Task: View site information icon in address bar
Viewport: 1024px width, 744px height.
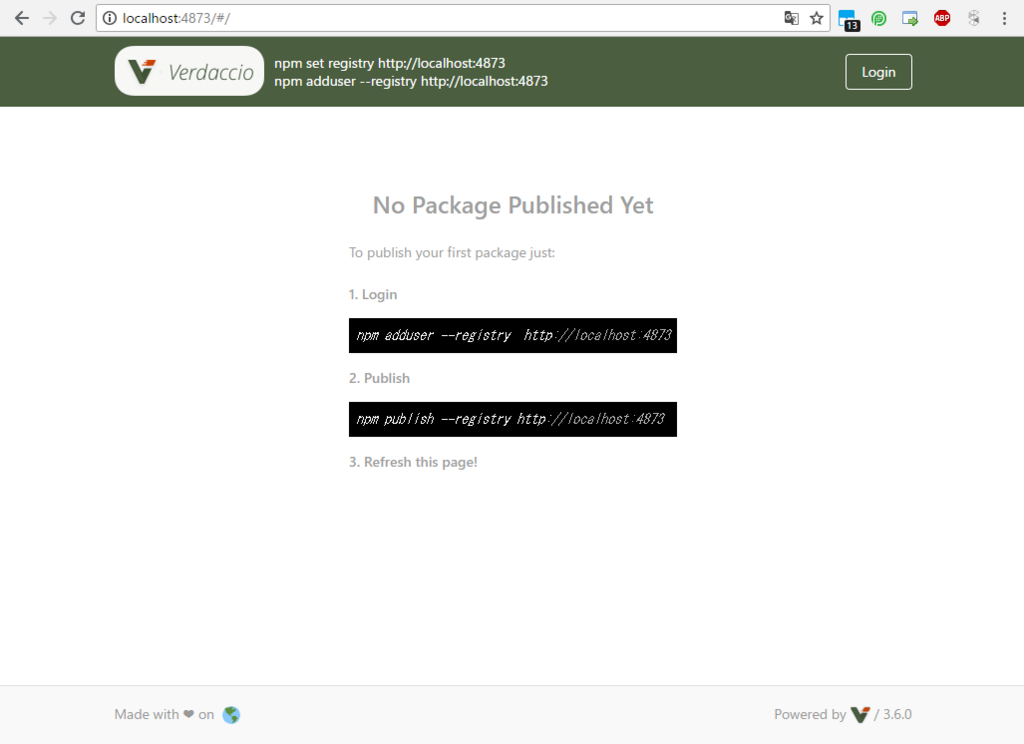Action: pyautogui.click(x=110, y=18)
